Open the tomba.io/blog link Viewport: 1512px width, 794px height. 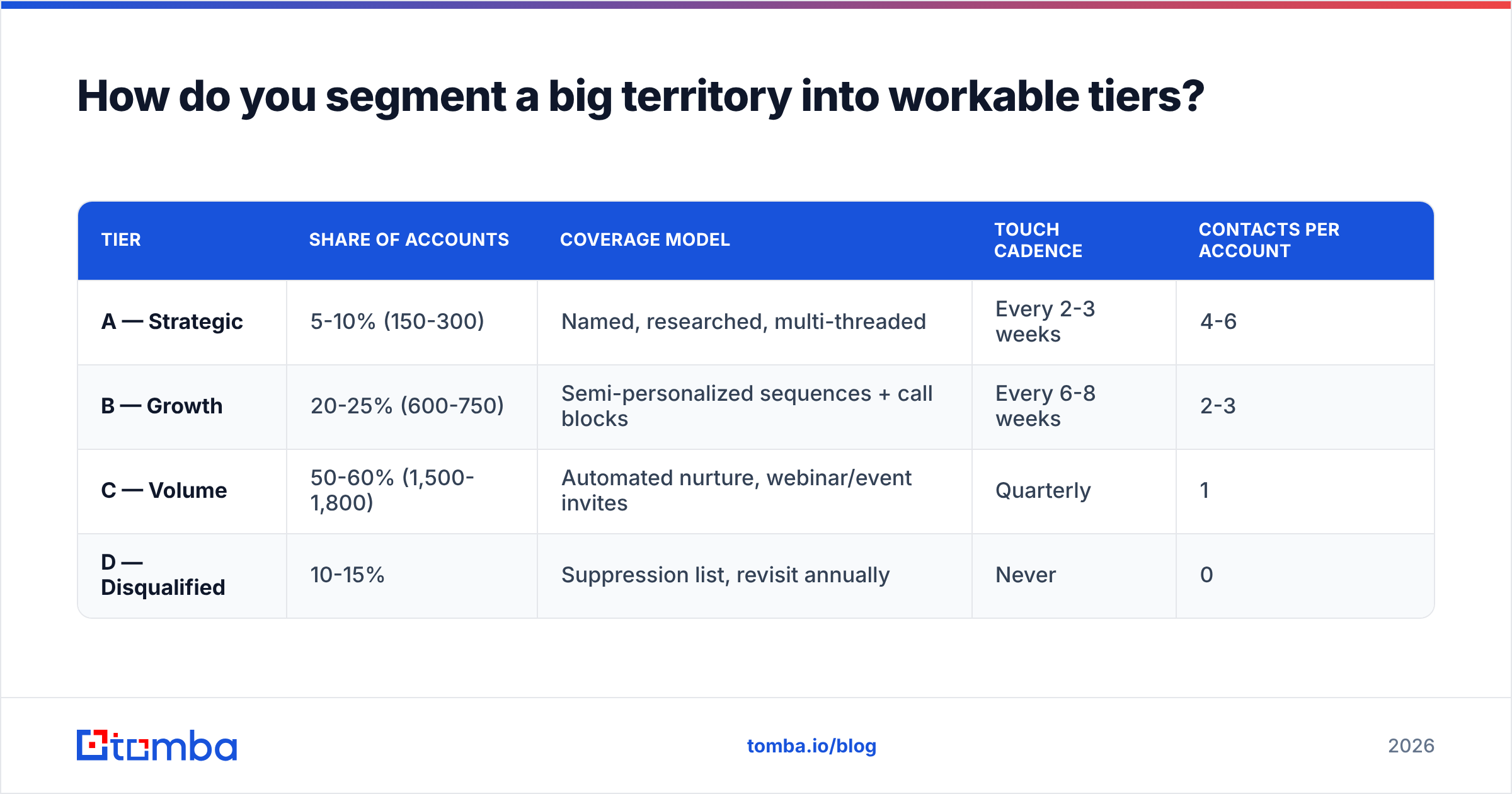tap(811, 746)
